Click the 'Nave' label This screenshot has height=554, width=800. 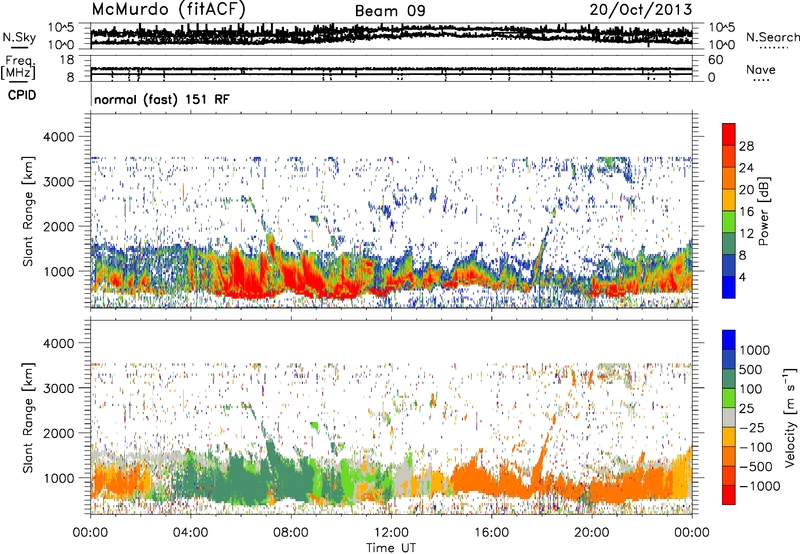761,69
